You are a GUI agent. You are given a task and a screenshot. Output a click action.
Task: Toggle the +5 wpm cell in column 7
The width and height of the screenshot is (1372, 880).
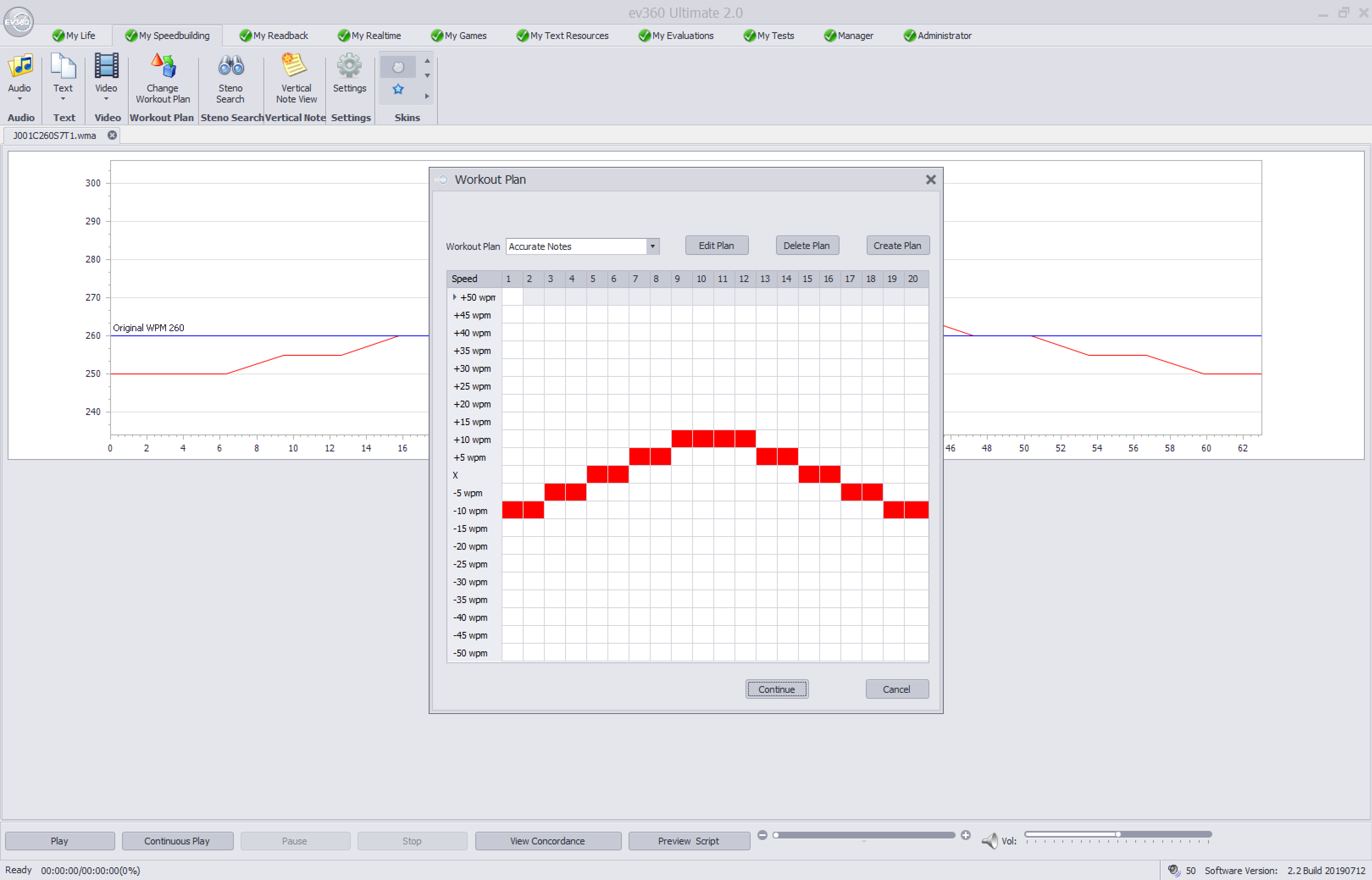(640, 457)
